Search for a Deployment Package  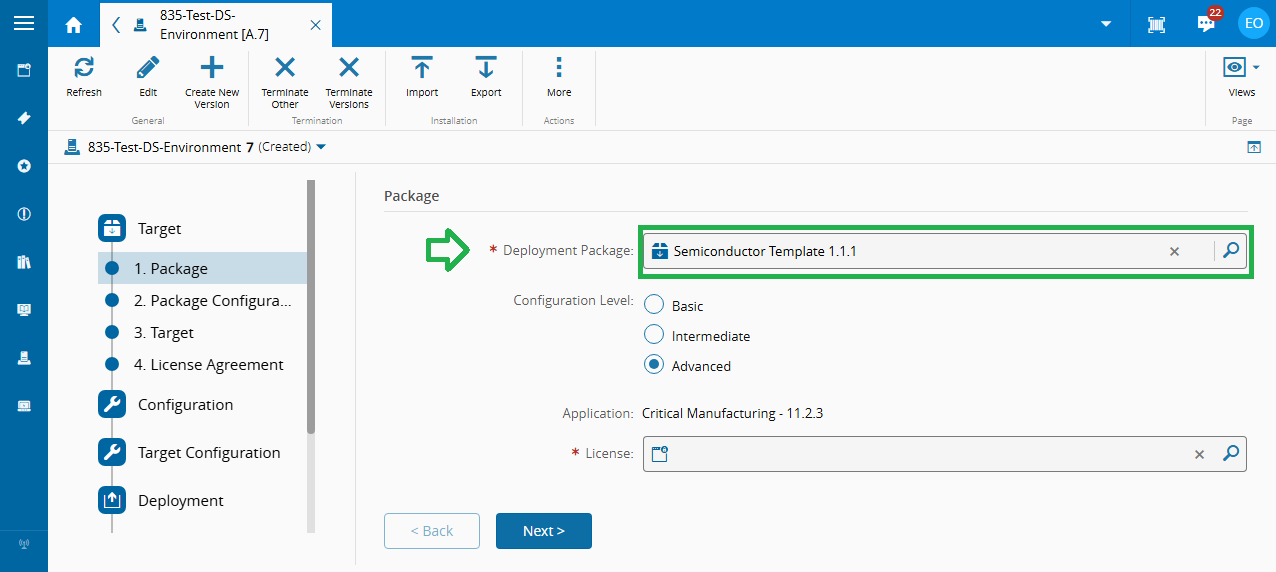1231,251
